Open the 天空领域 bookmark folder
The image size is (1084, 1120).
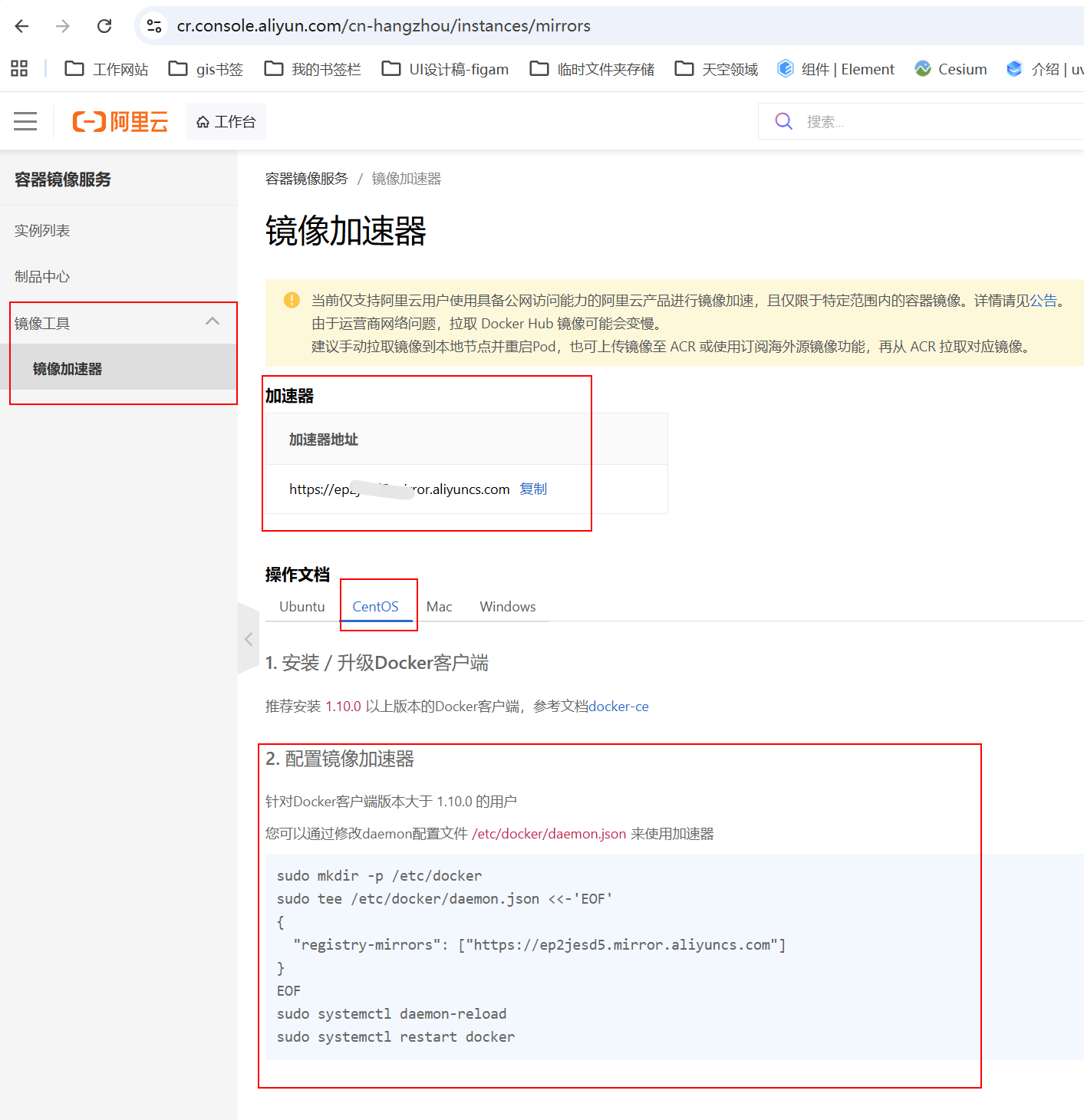tap(717, 69)
